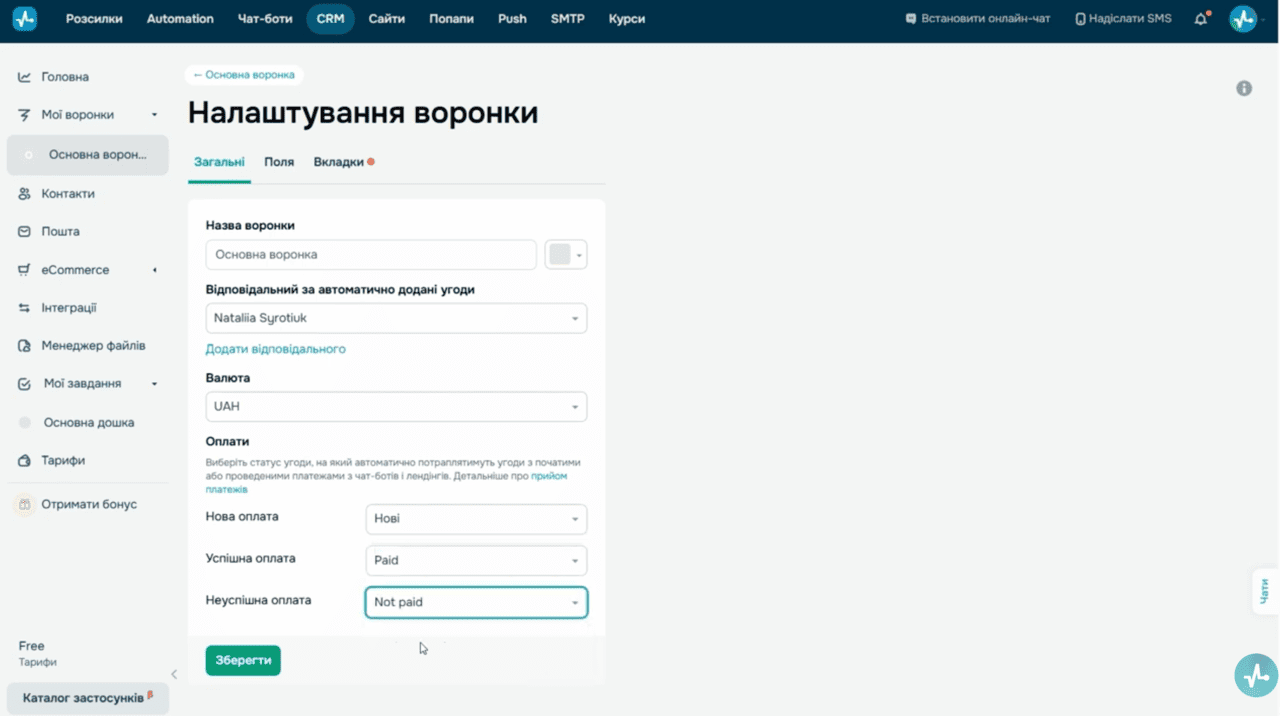Viewport: 1280px width, 716px height.
Task: Click chat icon beside Встановити онлайн-чат
Action: 910,19
